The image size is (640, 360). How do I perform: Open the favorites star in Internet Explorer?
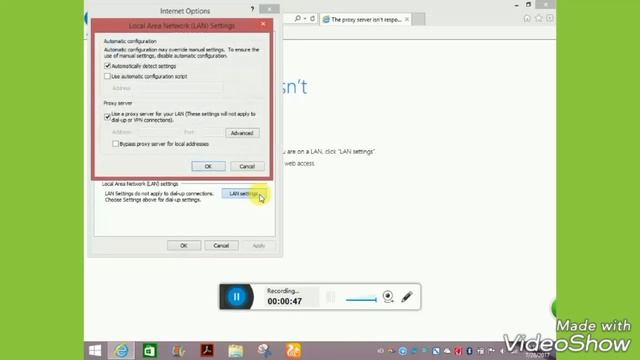[538, 18]
